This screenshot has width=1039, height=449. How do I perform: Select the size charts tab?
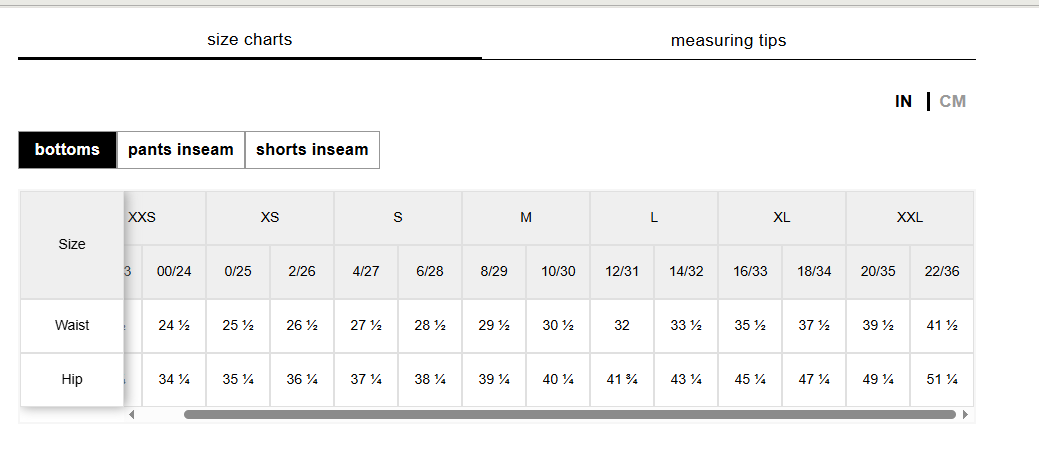pyautogui.click(x=250, y=40)
